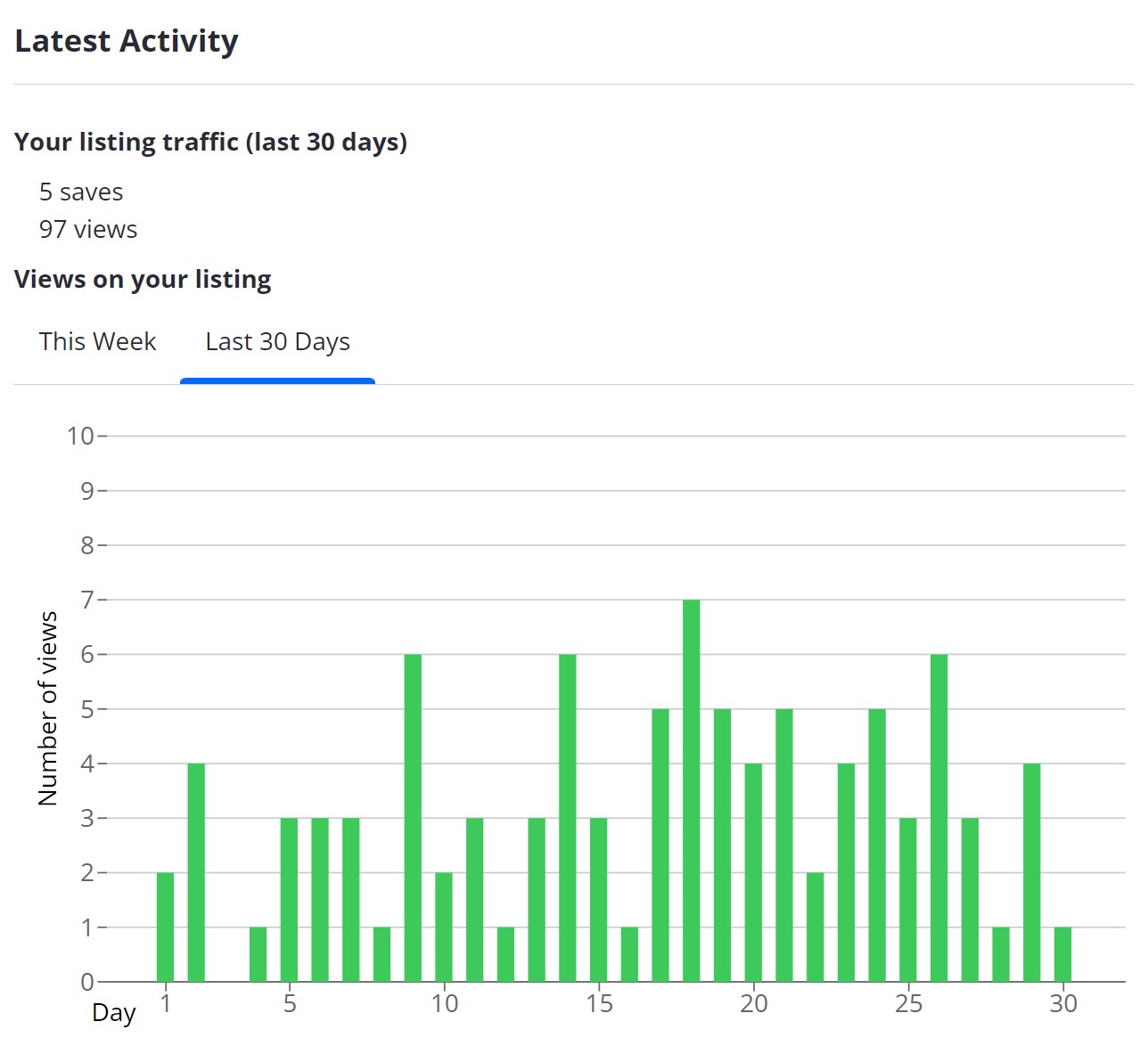Click the '97 views' traffic stat
Image resolution: width=1148 pixels, height=1054 pixels.
[x=88, y=229]
